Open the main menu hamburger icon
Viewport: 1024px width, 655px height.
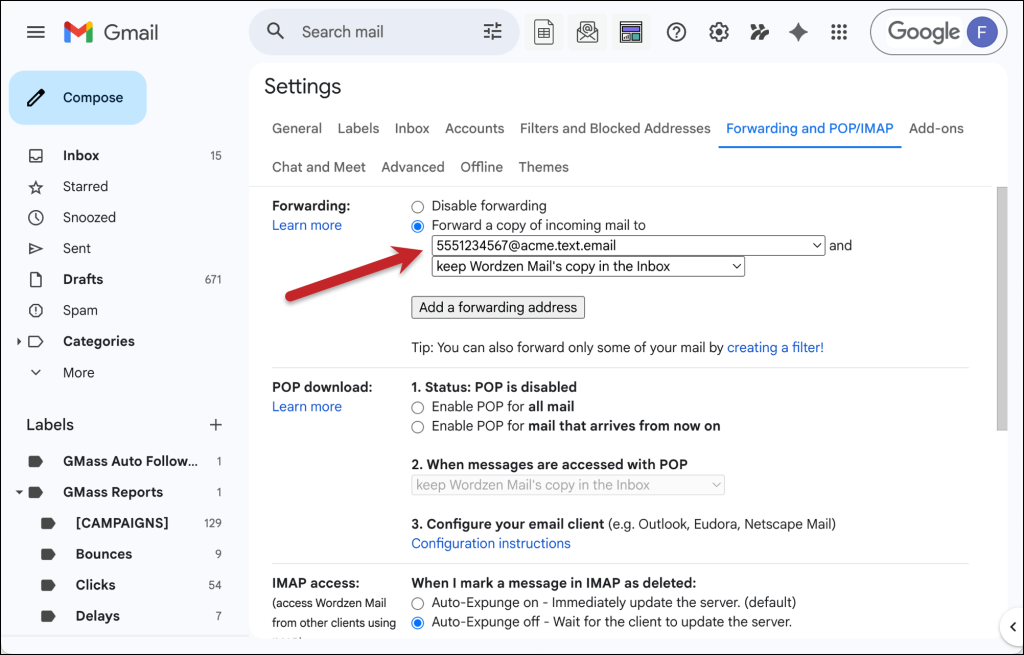[x=36, y=32]
